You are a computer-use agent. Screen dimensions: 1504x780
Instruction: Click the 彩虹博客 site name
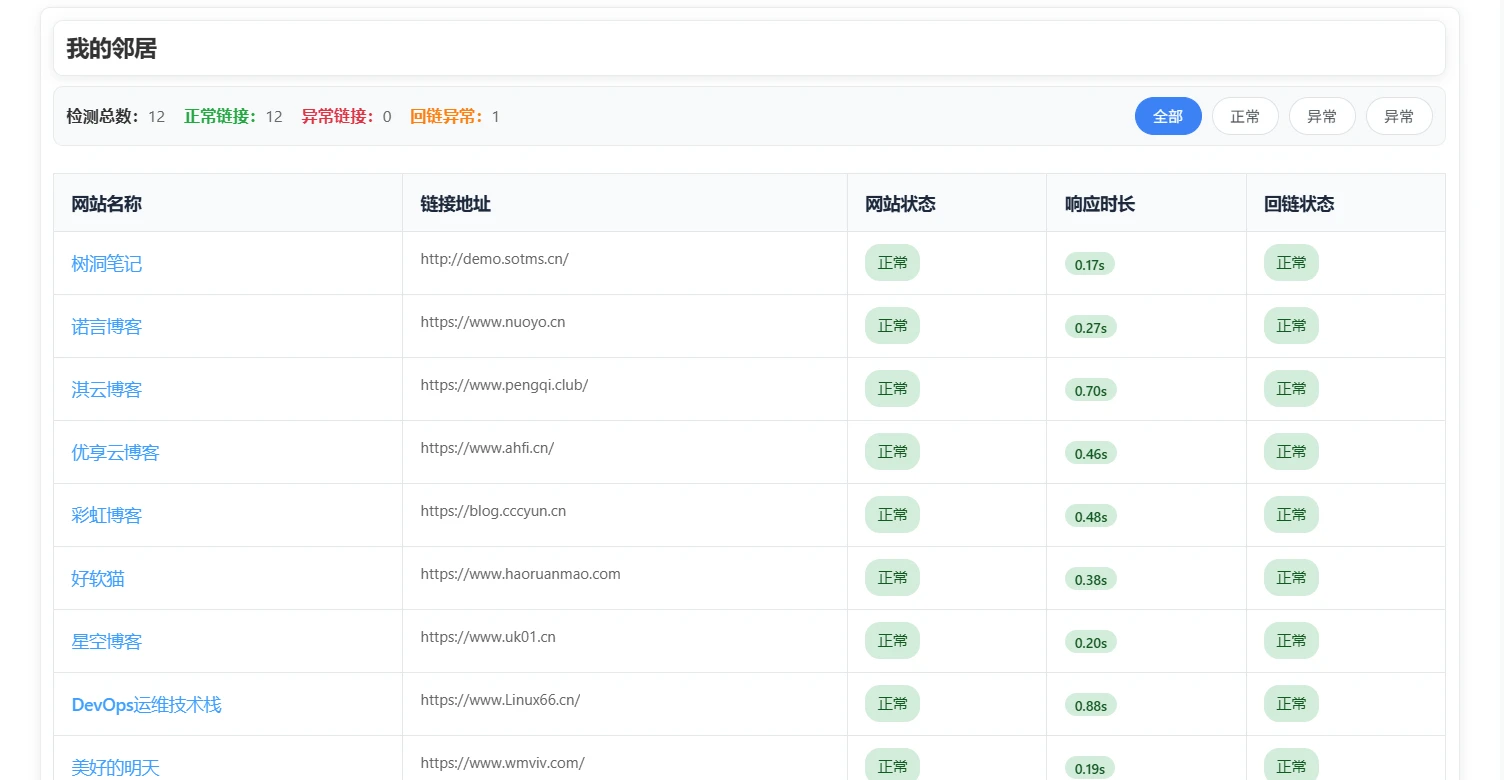tap(107, 516)
